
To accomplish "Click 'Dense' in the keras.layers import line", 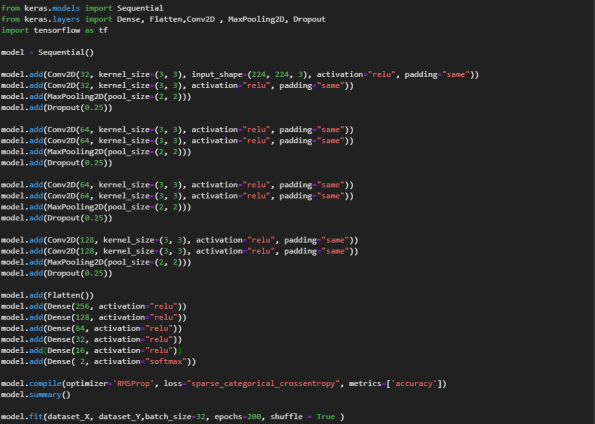I will [x=128, y=19].
